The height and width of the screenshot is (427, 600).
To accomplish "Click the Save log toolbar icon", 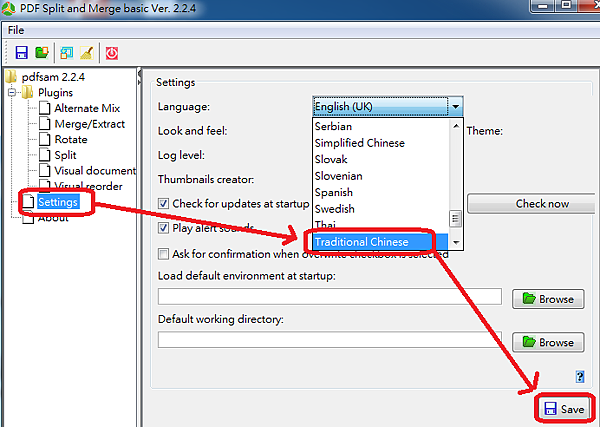I will point(67,53).
